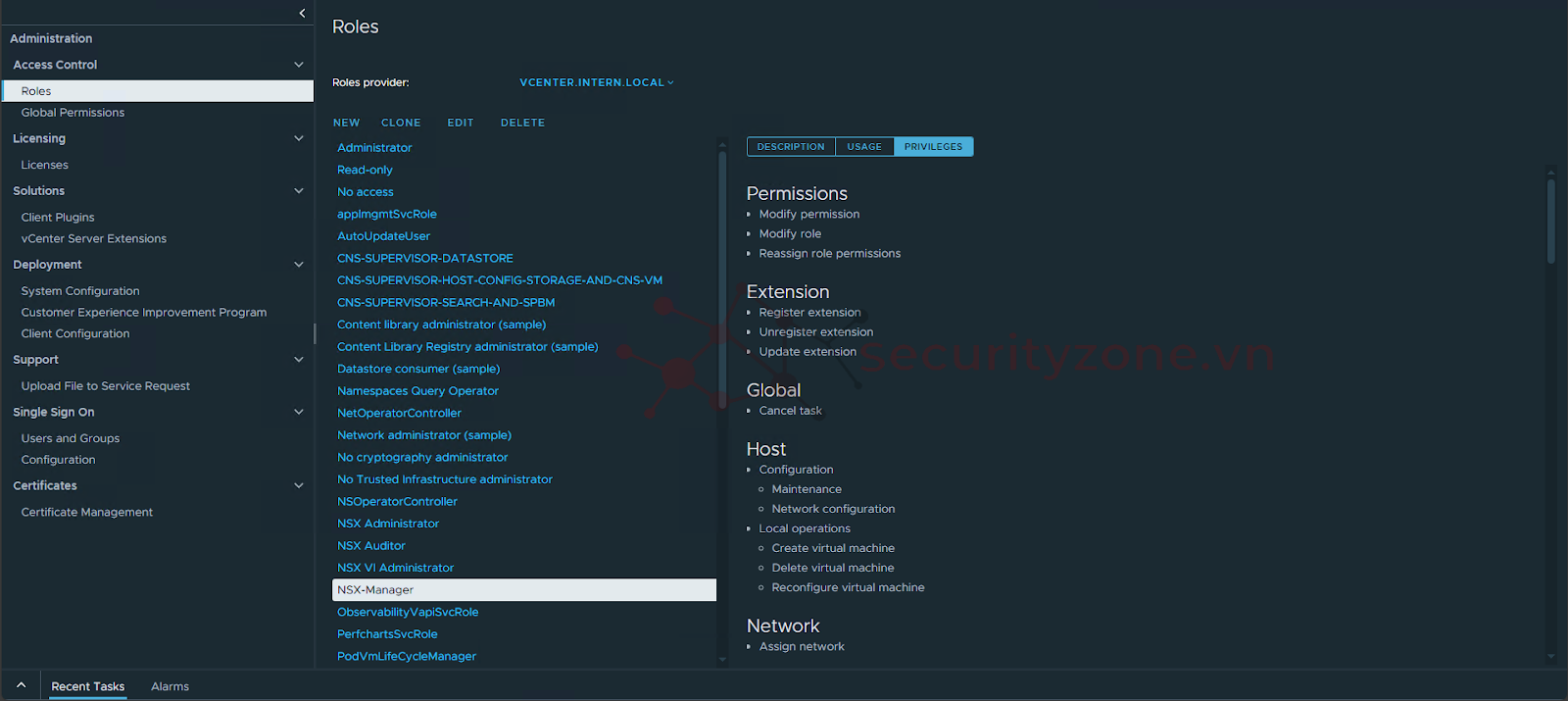Click DELETE to remove the role
1568x701 pixels.
522,123
